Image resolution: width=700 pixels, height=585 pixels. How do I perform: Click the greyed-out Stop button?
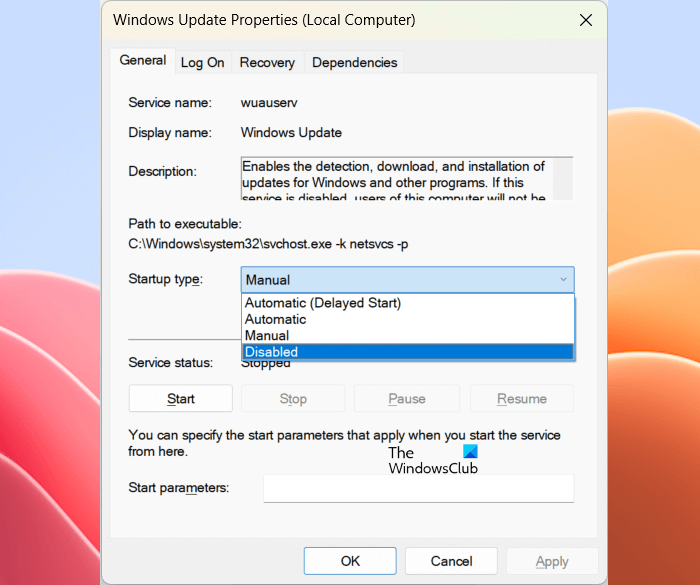coord(293,398)
